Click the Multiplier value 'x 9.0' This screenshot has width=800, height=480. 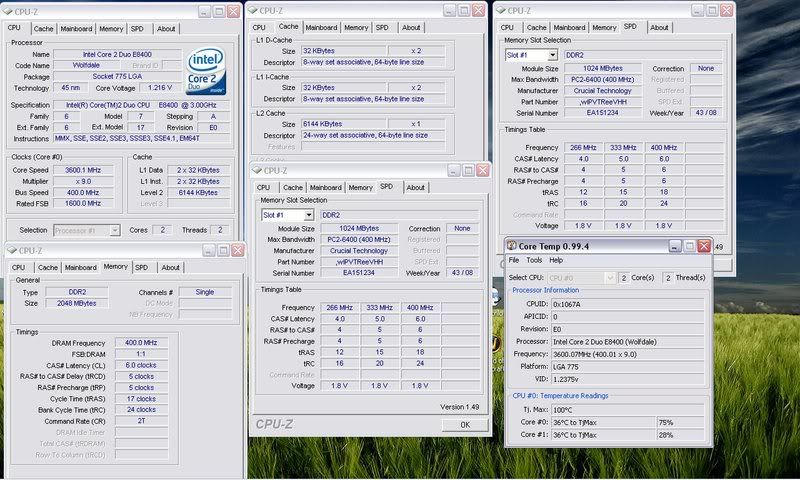[x=83, y=181]
